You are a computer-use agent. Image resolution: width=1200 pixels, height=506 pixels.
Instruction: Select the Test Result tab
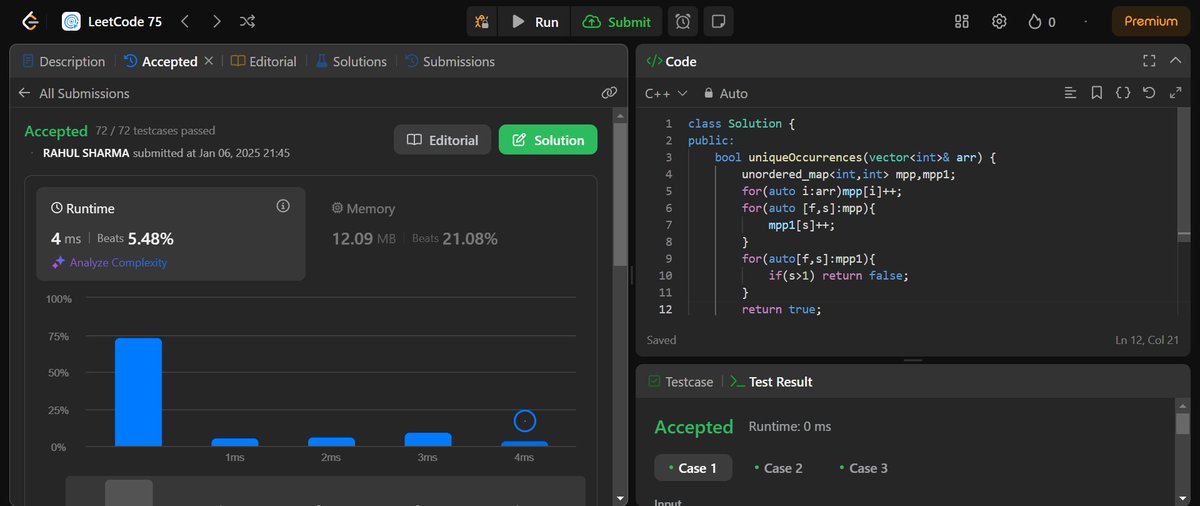point(771,382)
